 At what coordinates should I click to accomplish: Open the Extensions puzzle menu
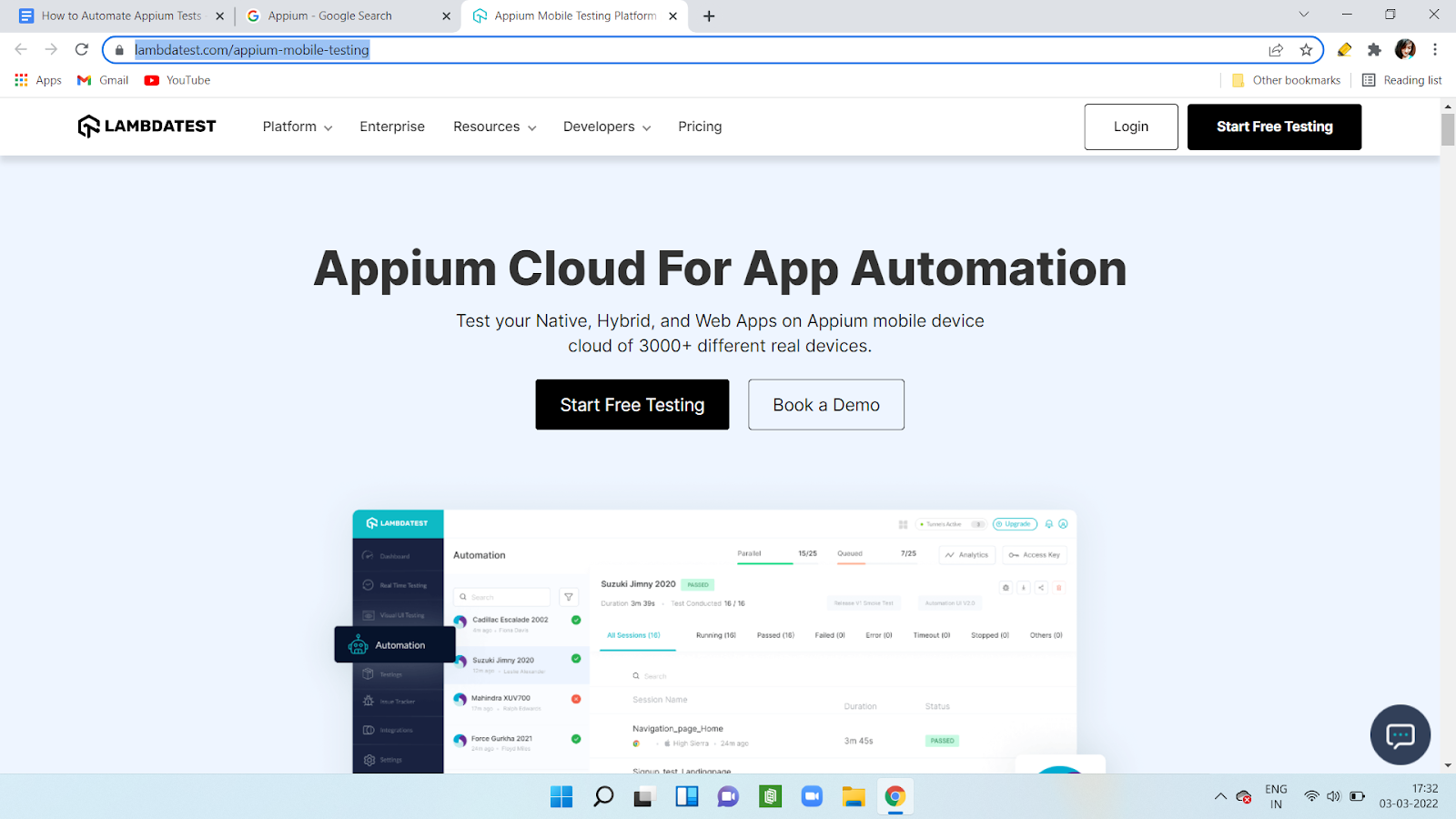pos(1374,50)
